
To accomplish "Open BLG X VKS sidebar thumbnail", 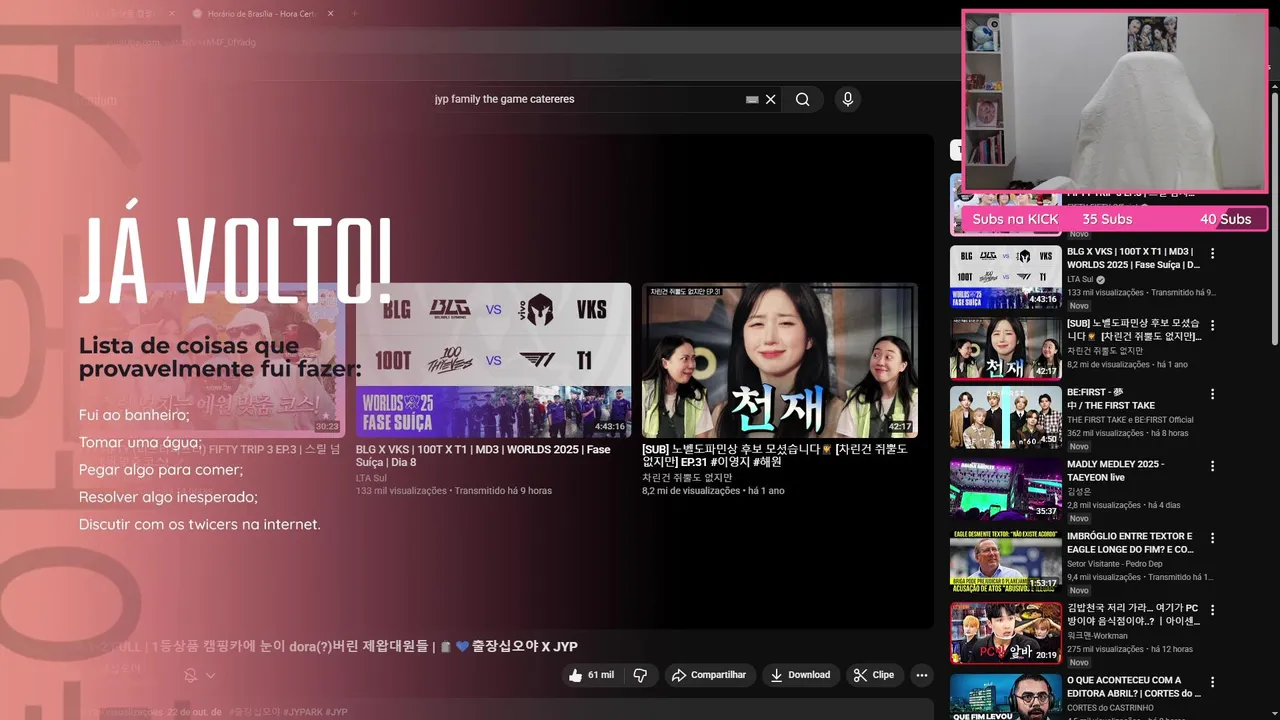I will coord(1006,277).
